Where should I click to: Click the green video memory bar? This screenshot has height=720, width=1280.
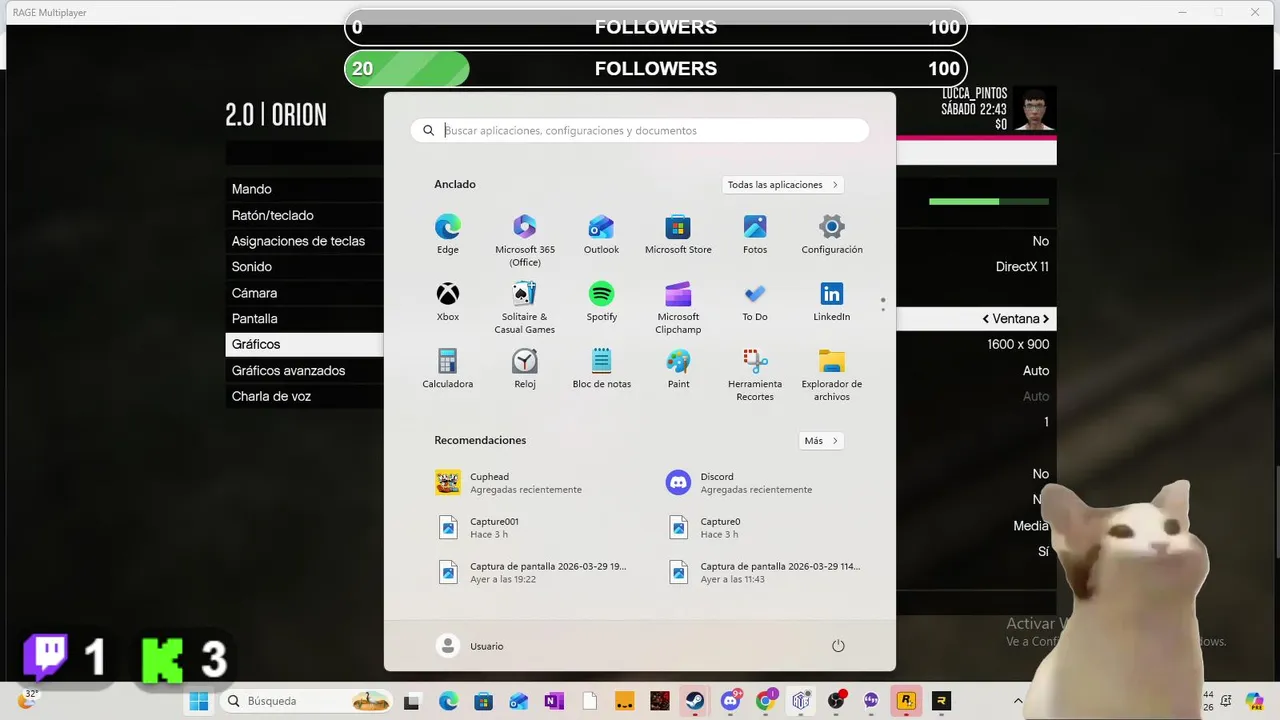click(x=988, y=202)
